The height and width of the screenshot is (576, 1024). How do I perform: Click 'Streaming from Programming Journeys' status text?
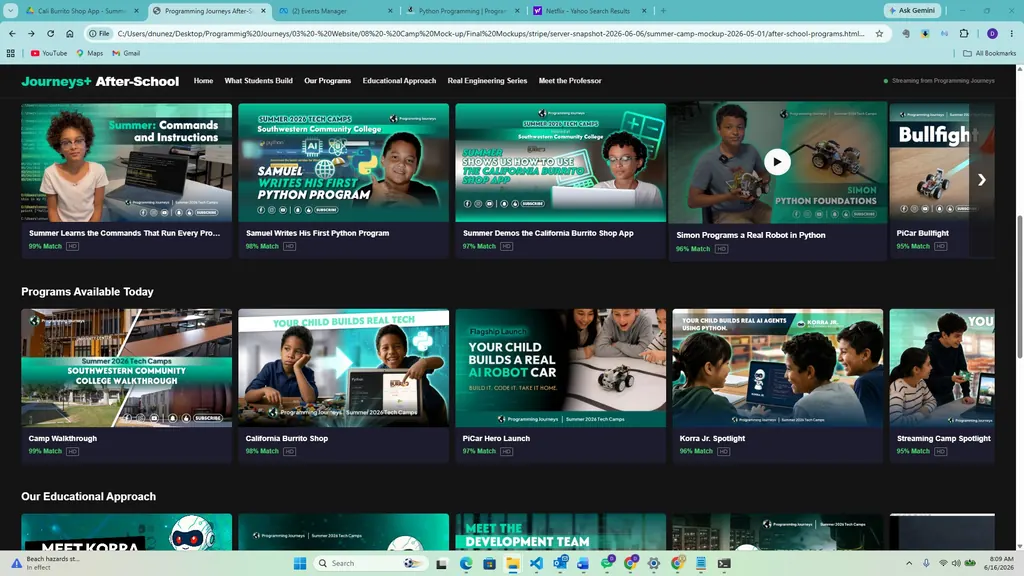[943, 81]
